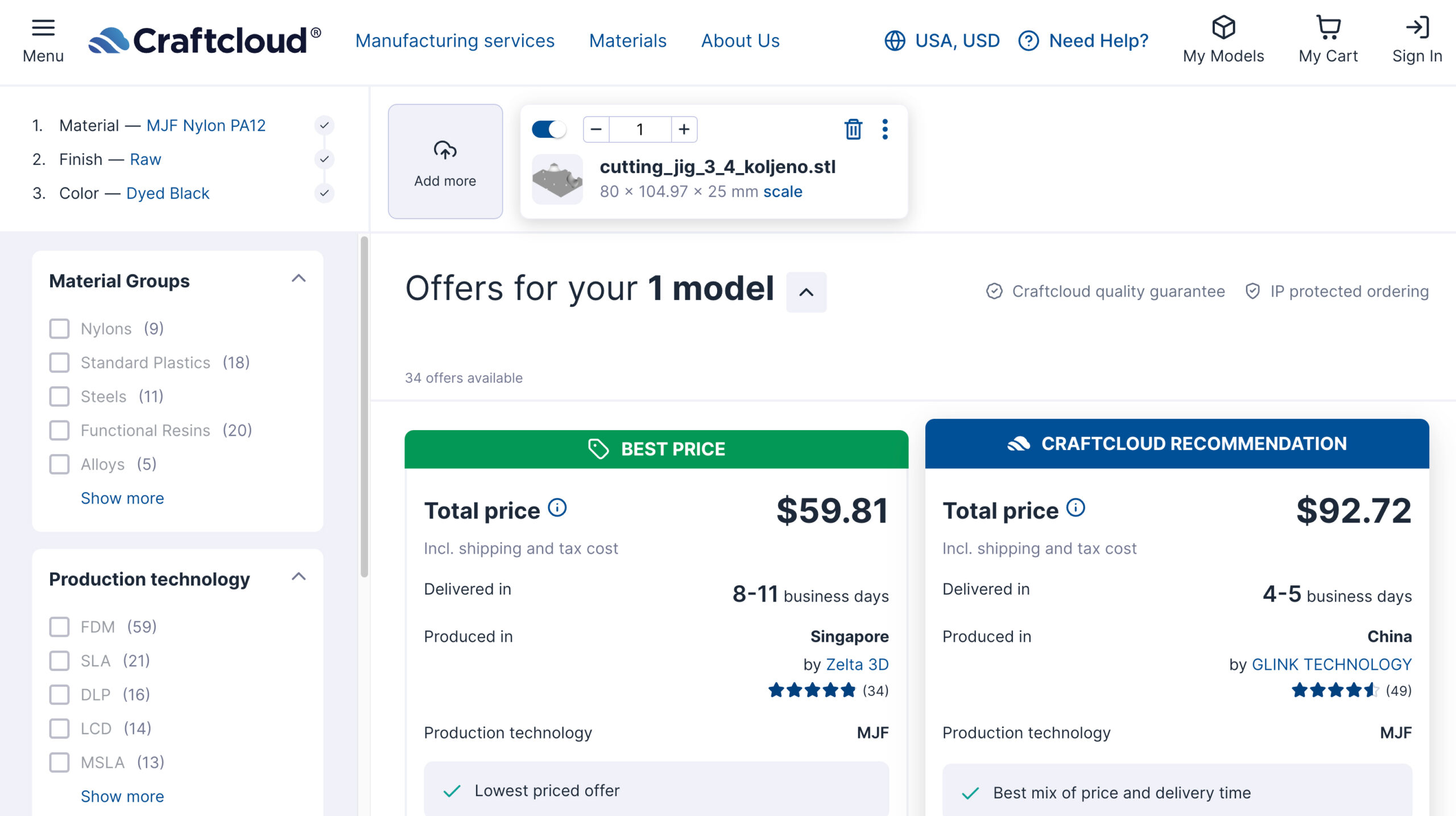
Task: Open the About Us menu
Action: point(741,41)
